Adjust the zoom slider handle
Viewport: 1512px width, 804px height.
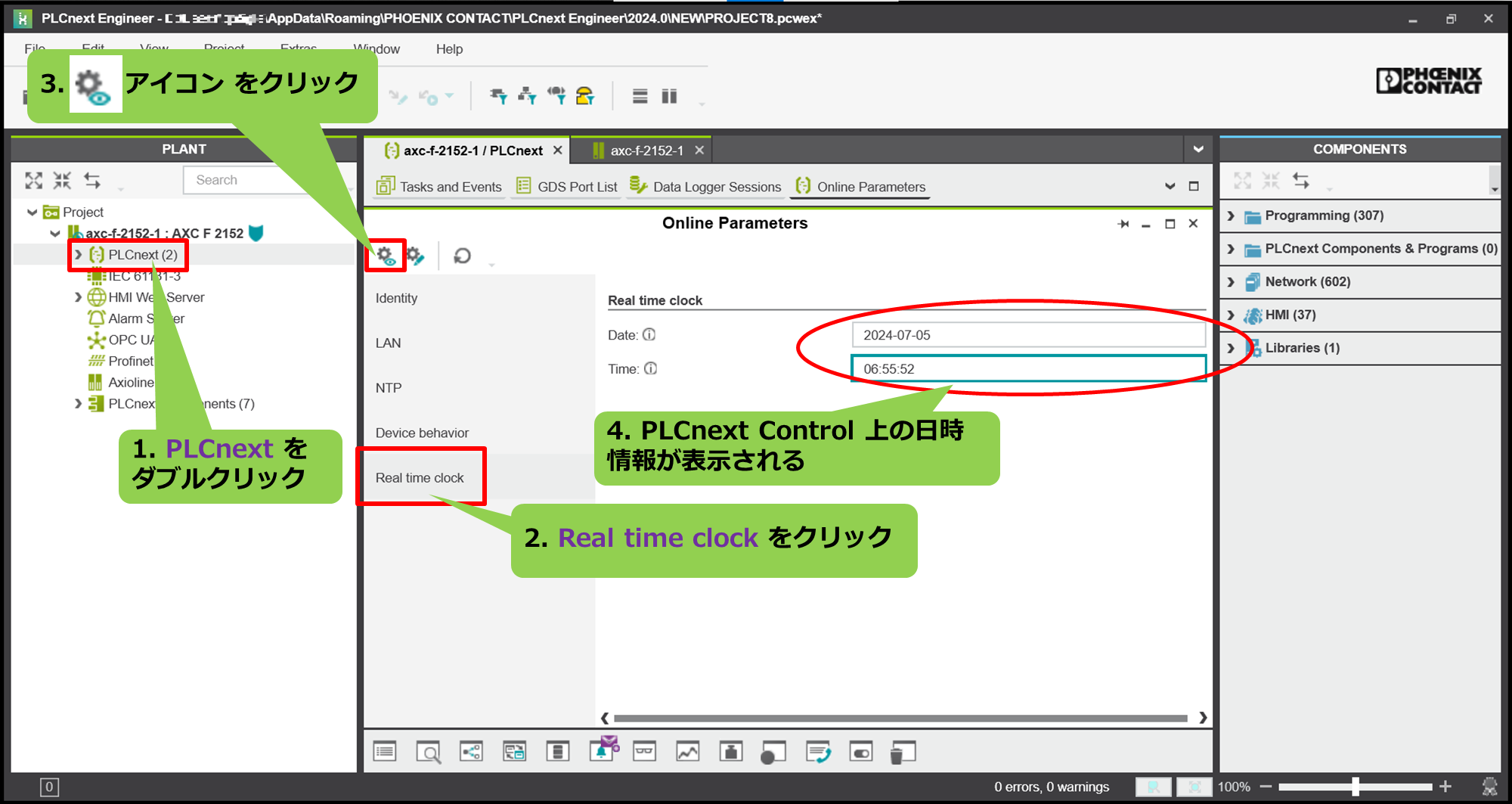point(1356,787)
